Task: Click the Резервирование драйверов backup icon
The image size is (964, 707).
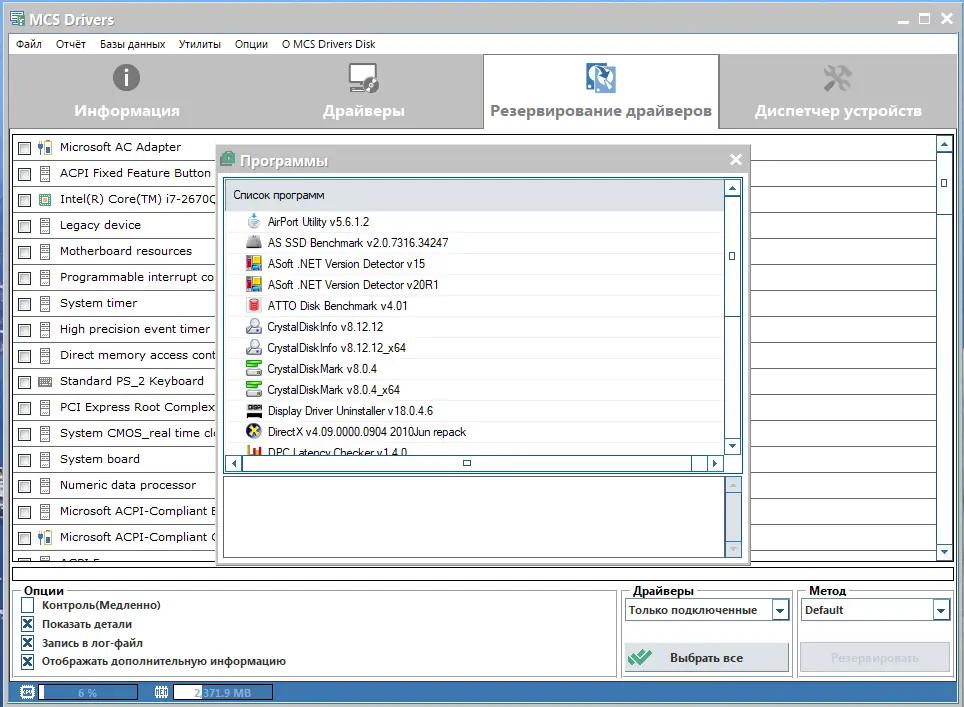Action: point(601,78)
